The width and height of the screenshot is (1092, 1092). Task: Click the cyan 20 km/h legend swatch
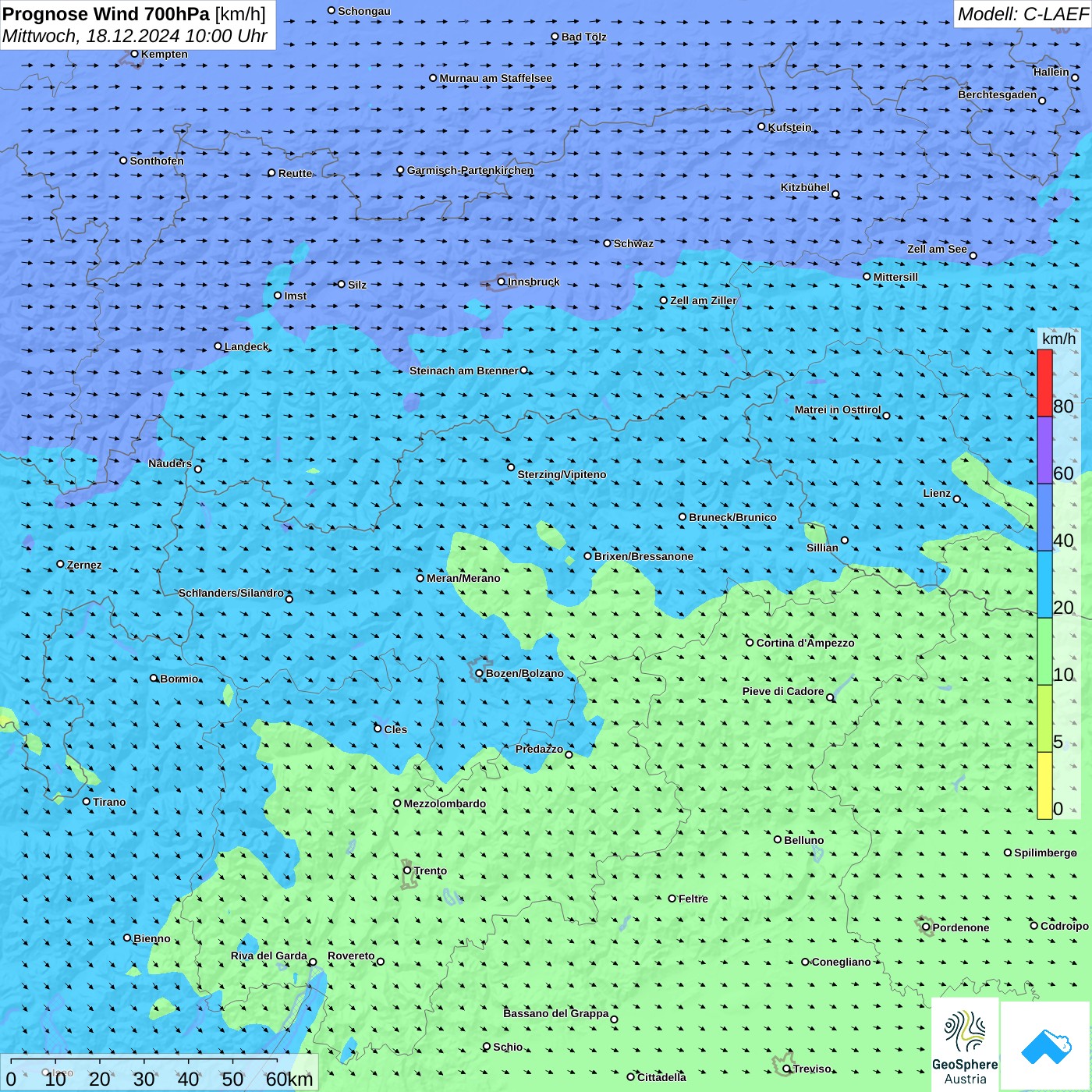click(1044, 584)
